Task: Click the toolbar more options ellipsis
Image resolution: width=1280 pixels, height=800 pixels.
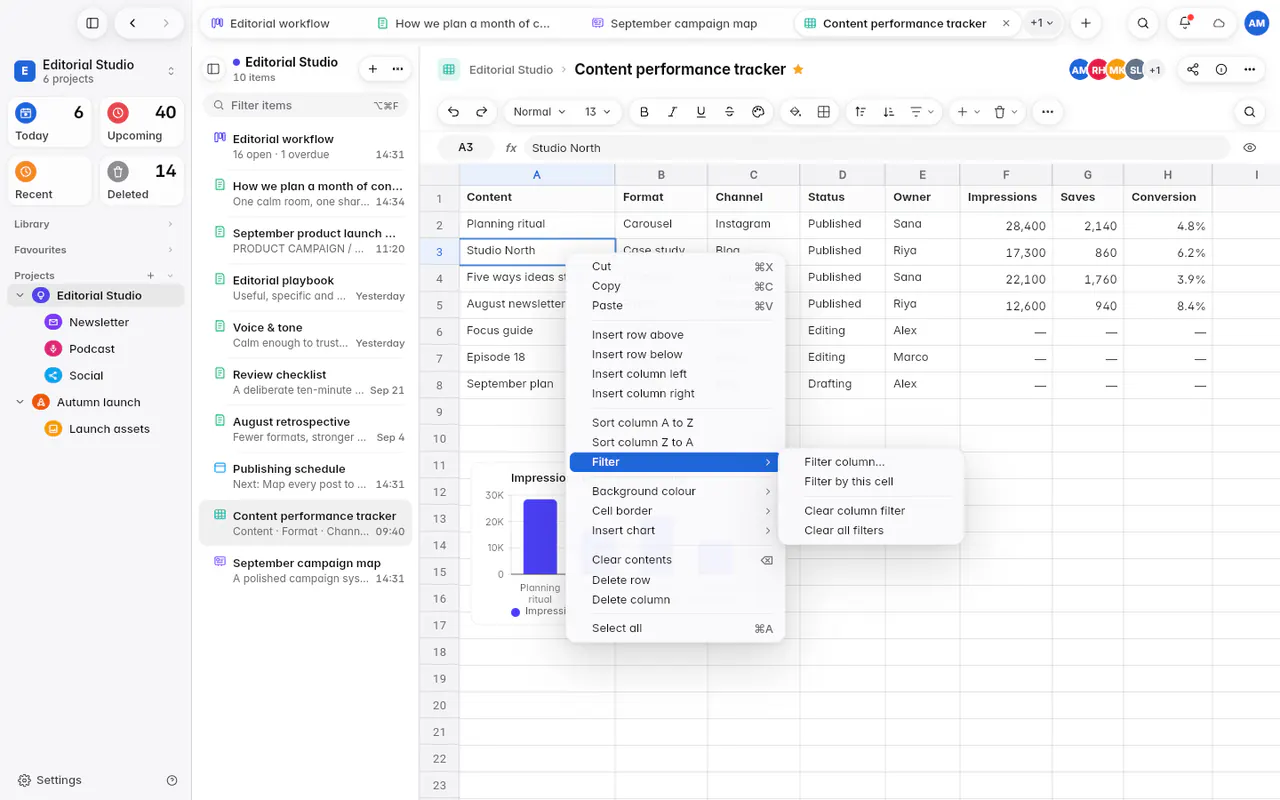Action: tap(1047, 112)
